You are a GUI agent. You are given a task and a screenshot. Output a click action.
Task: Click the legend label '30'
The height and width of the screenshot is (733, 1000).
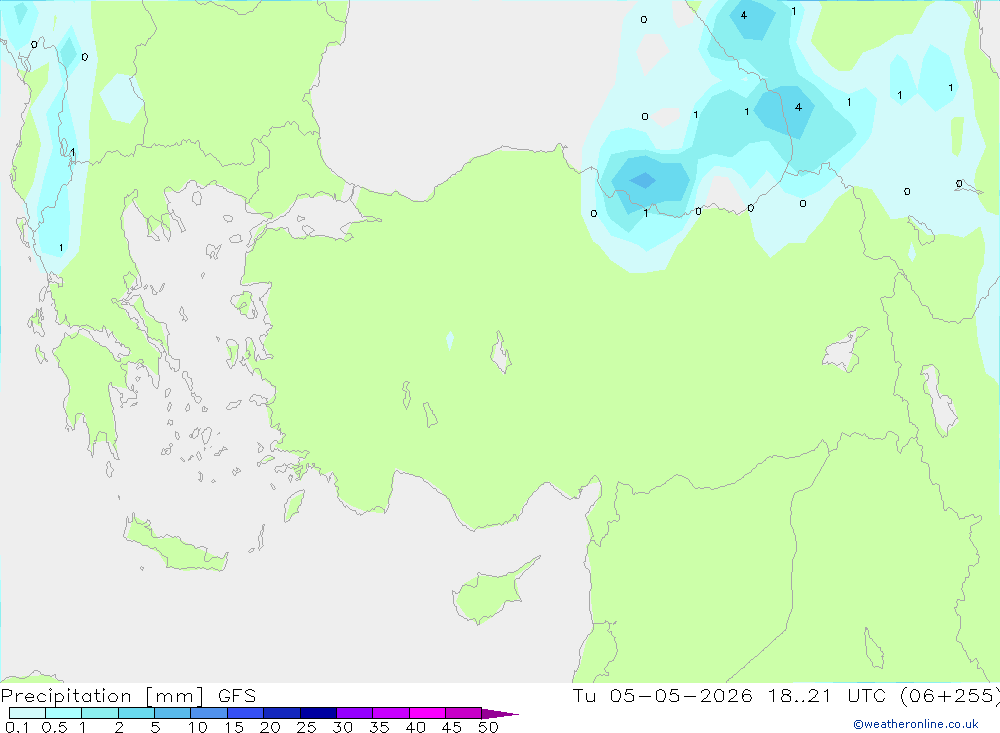coord(343,727)
